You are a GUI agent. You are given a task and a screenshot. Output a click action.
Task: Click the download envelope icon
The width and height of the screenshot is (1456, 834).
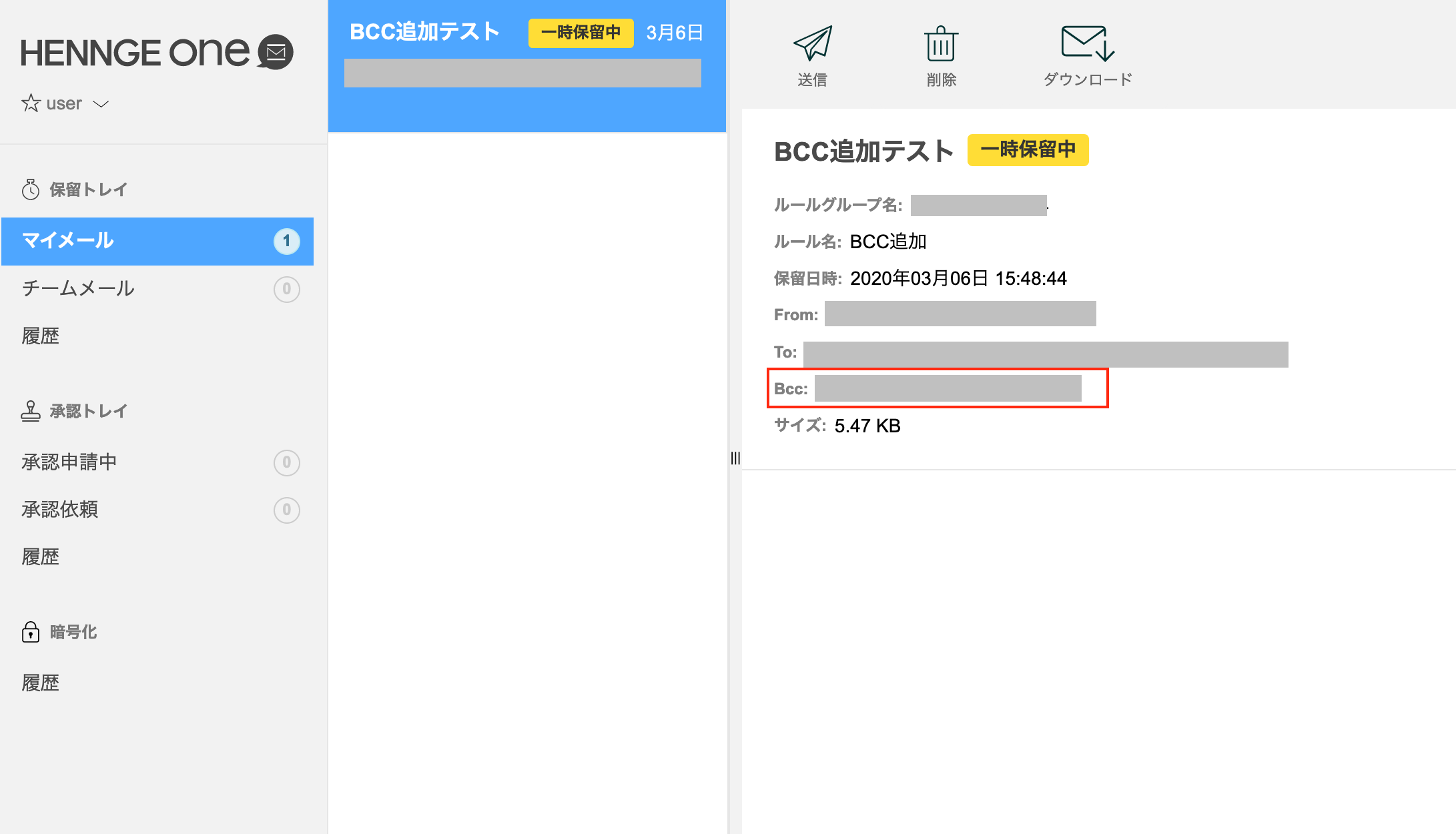pos(1086,44)
